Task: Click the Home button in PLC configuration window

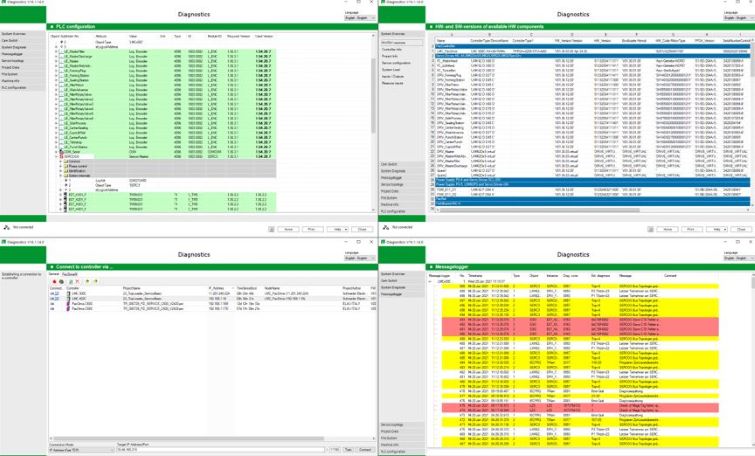Action: pos(288,229)
